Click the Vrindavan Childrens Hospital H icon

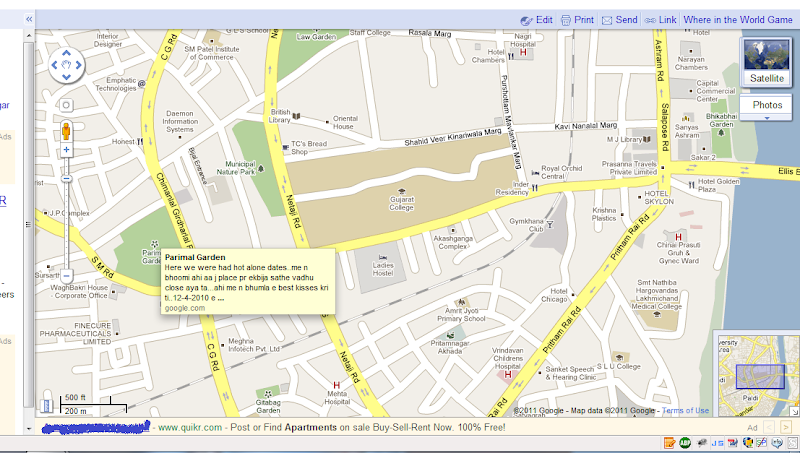[508, 374]
